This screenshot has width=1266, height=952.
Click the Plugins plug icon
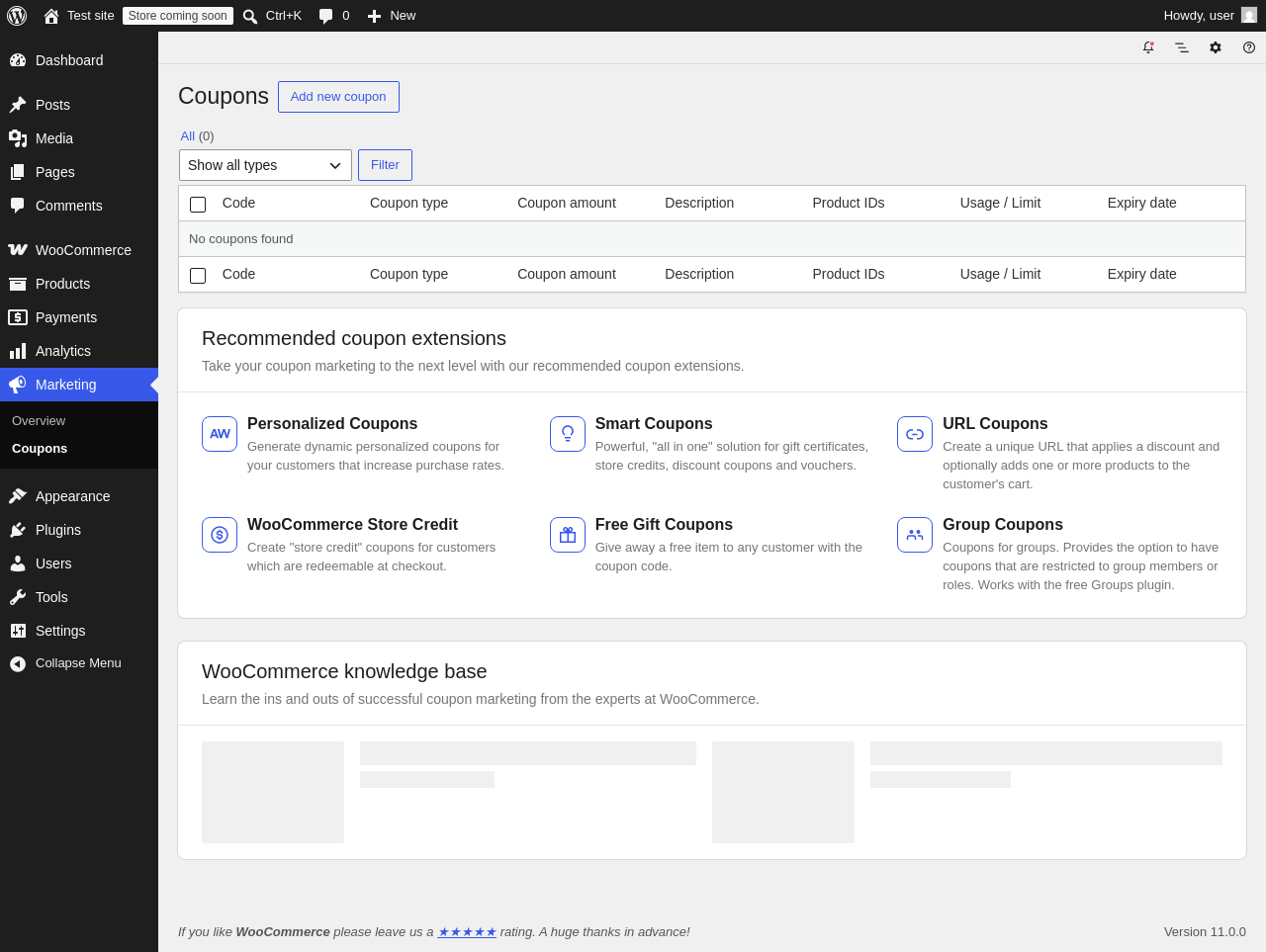pos(18,530)
